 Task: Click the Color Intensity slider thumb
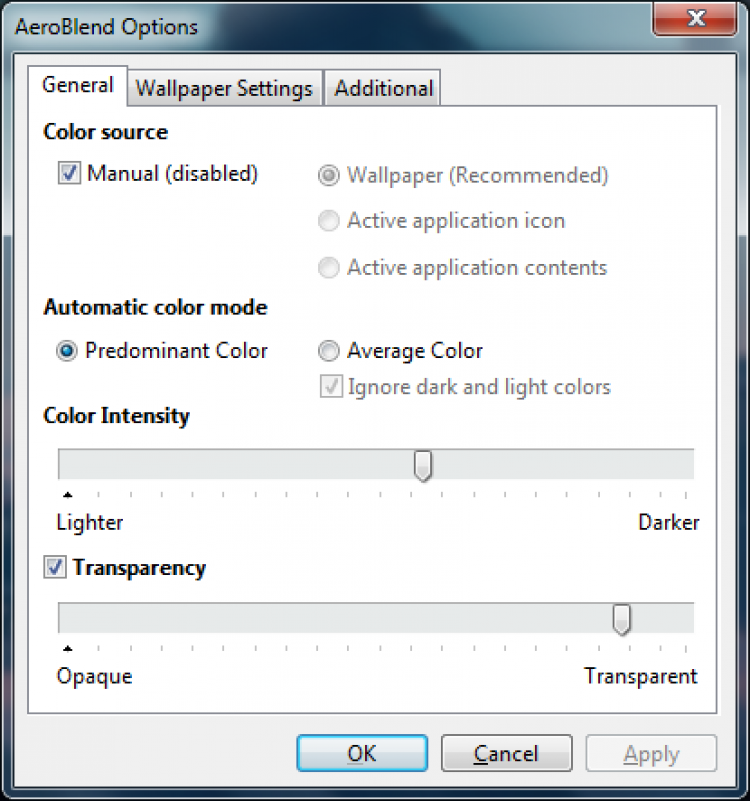coord(423,465)
